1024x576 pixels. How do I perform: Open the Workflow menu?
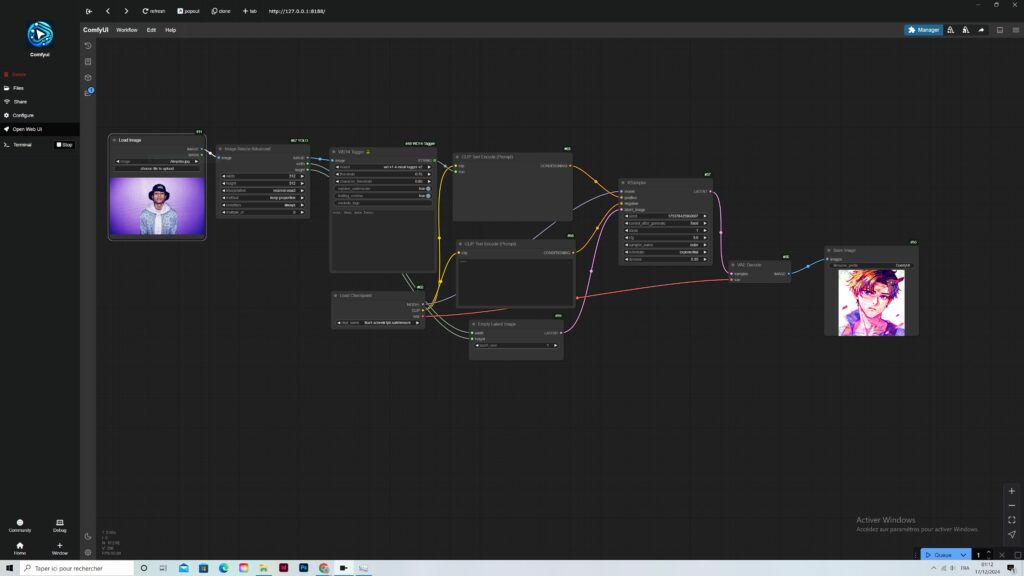[x=126, y=30]
